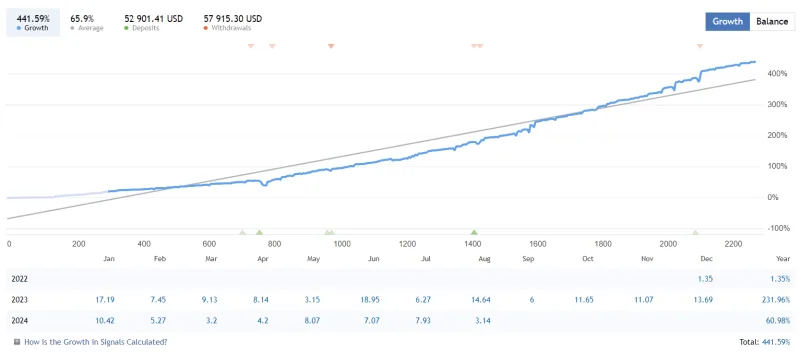
Task: Click the green Deposits legend dot
Action: (127, 28)
